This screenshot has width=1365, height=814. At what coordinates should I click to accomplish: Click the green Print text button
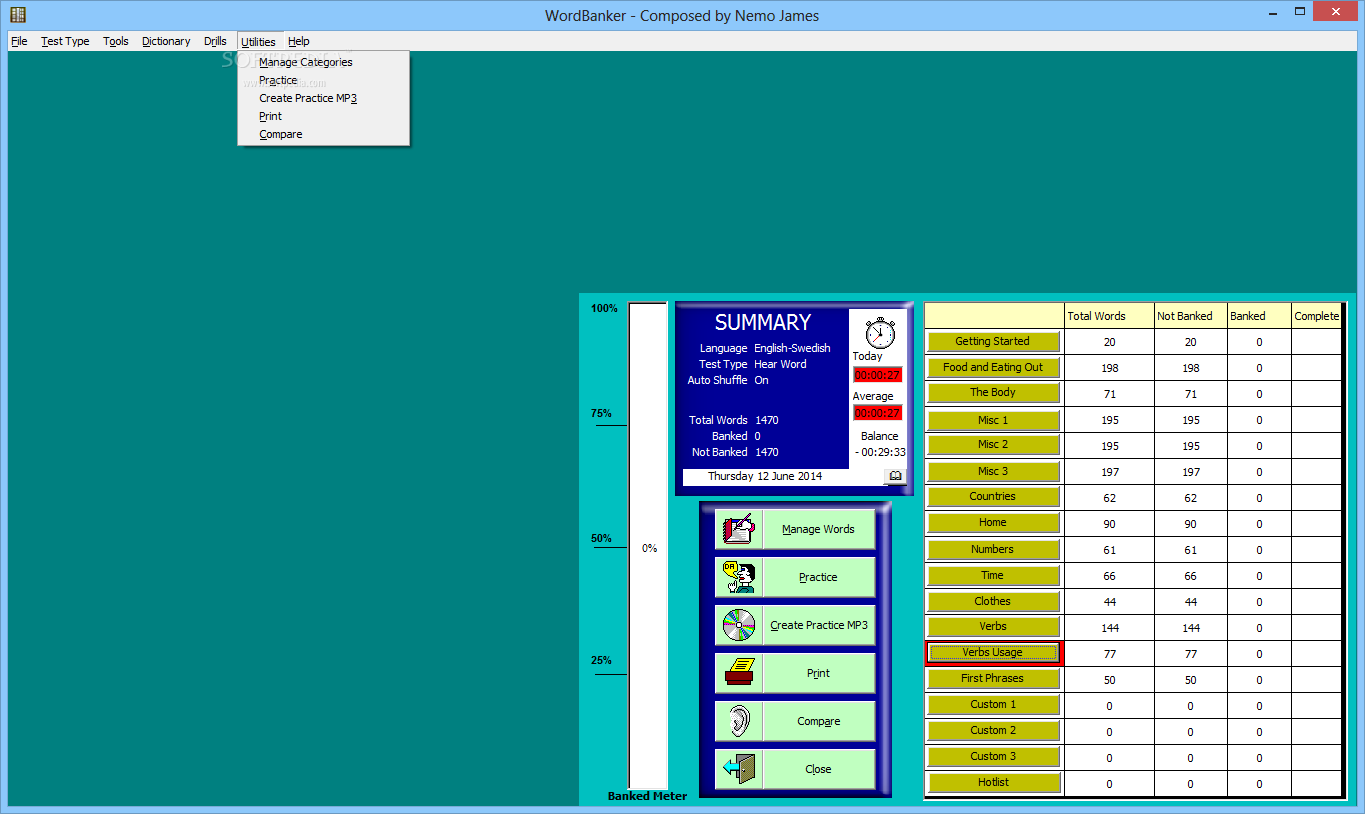(x=818, y=673)
